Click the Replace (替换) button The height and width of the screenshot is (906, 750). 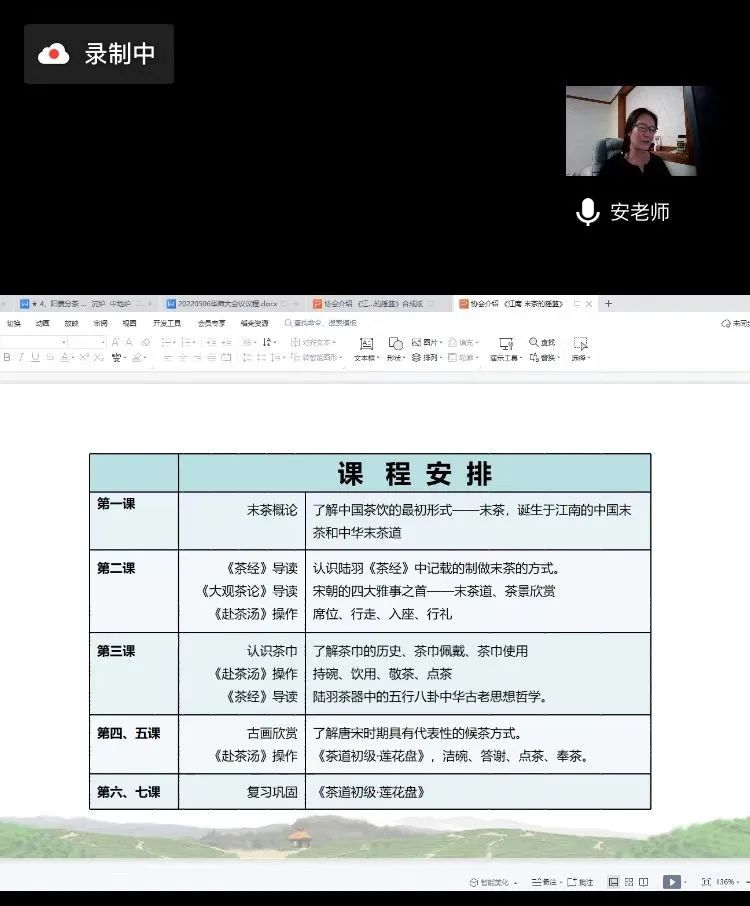(544, 358)
